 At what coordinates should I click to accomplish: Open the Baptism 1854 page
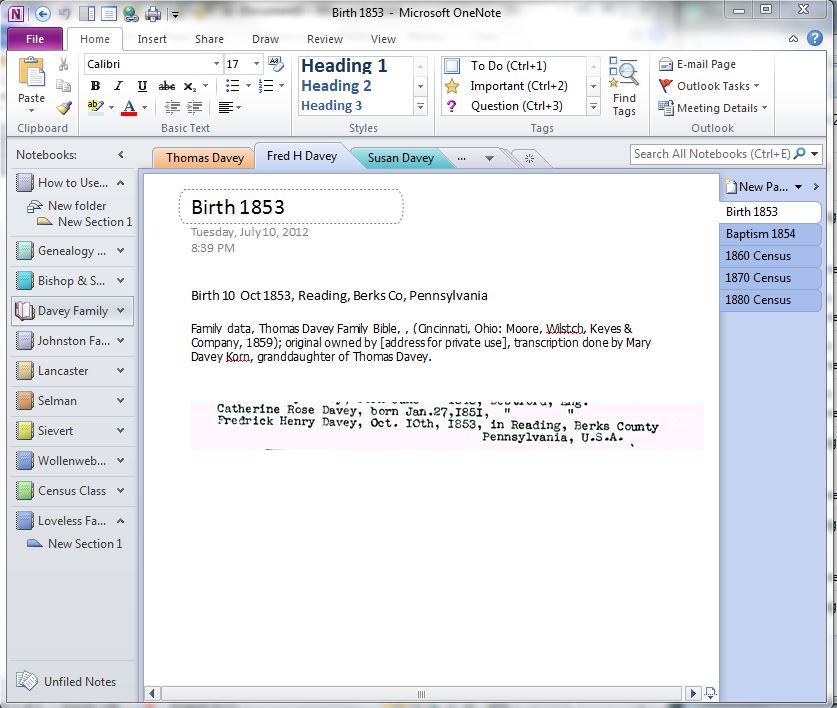click(769, 234)
